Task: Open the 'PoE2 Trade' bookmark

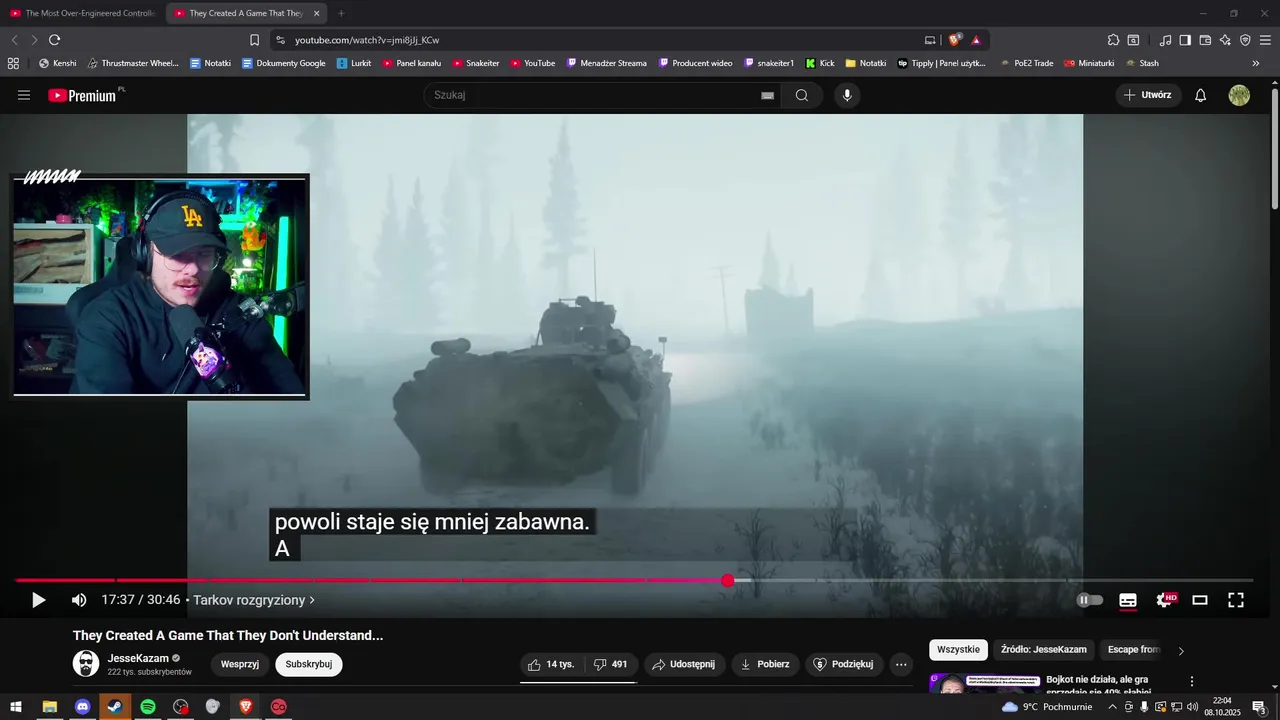Action: (1027, 63)
